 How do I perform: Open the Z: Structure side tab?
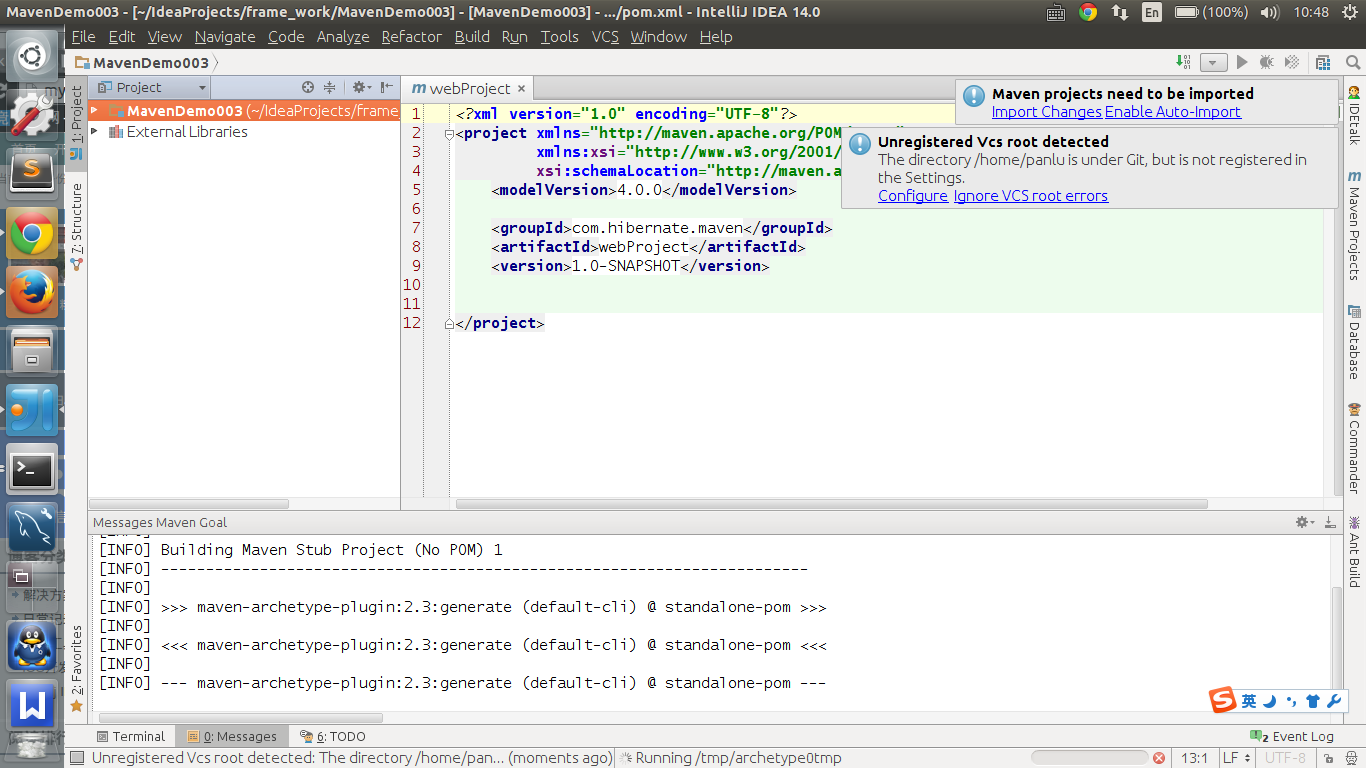(x=77, y=226)
